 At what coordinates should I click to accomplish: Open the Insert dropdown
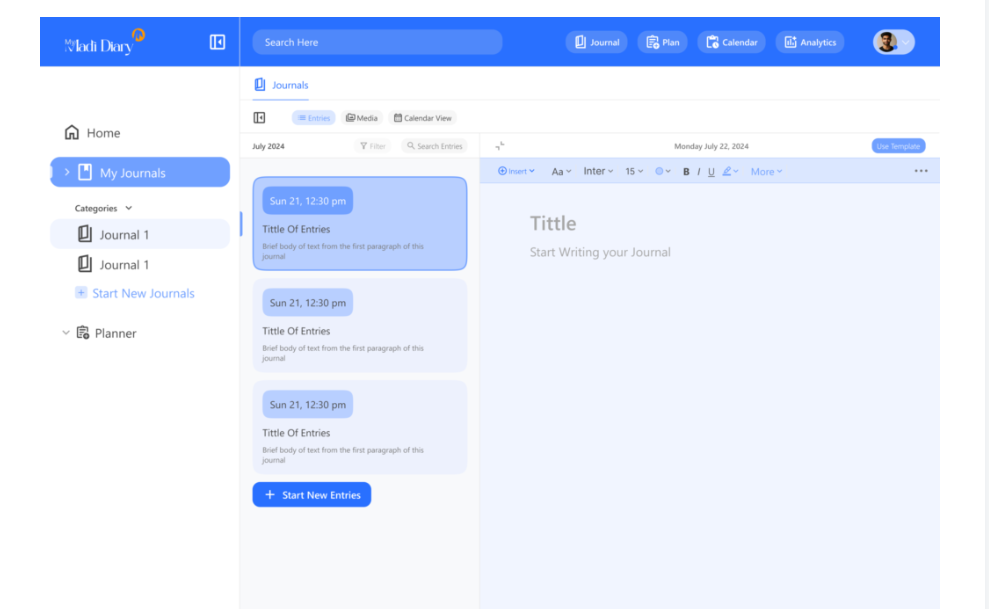(x=516, y=171)
